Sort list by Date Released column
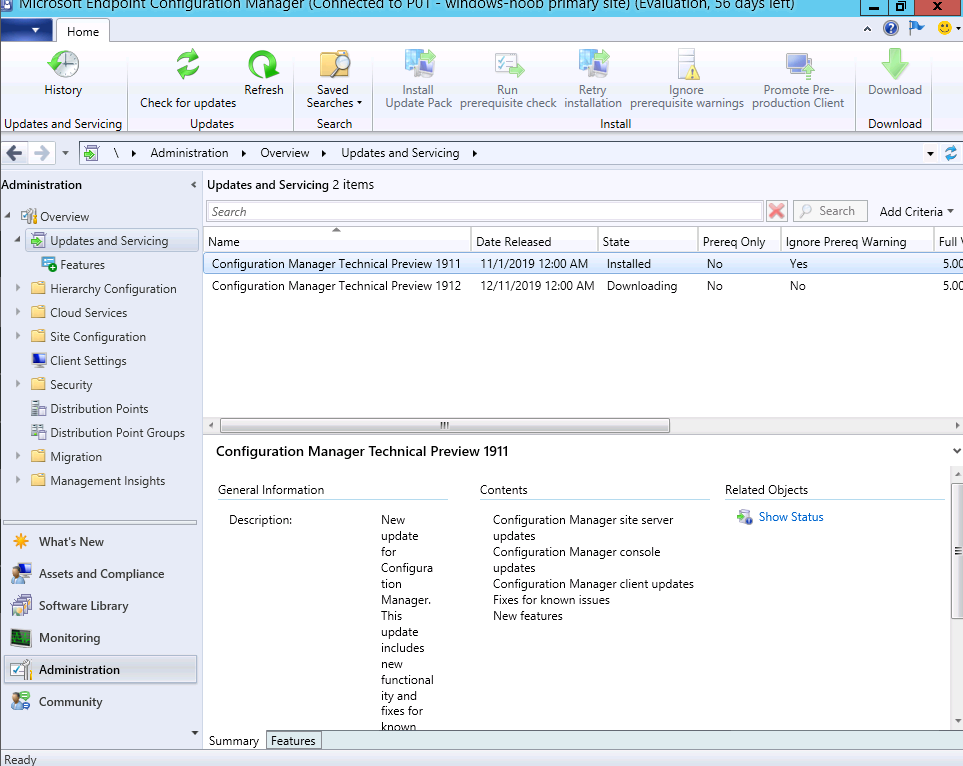 [x=534, y=241]
